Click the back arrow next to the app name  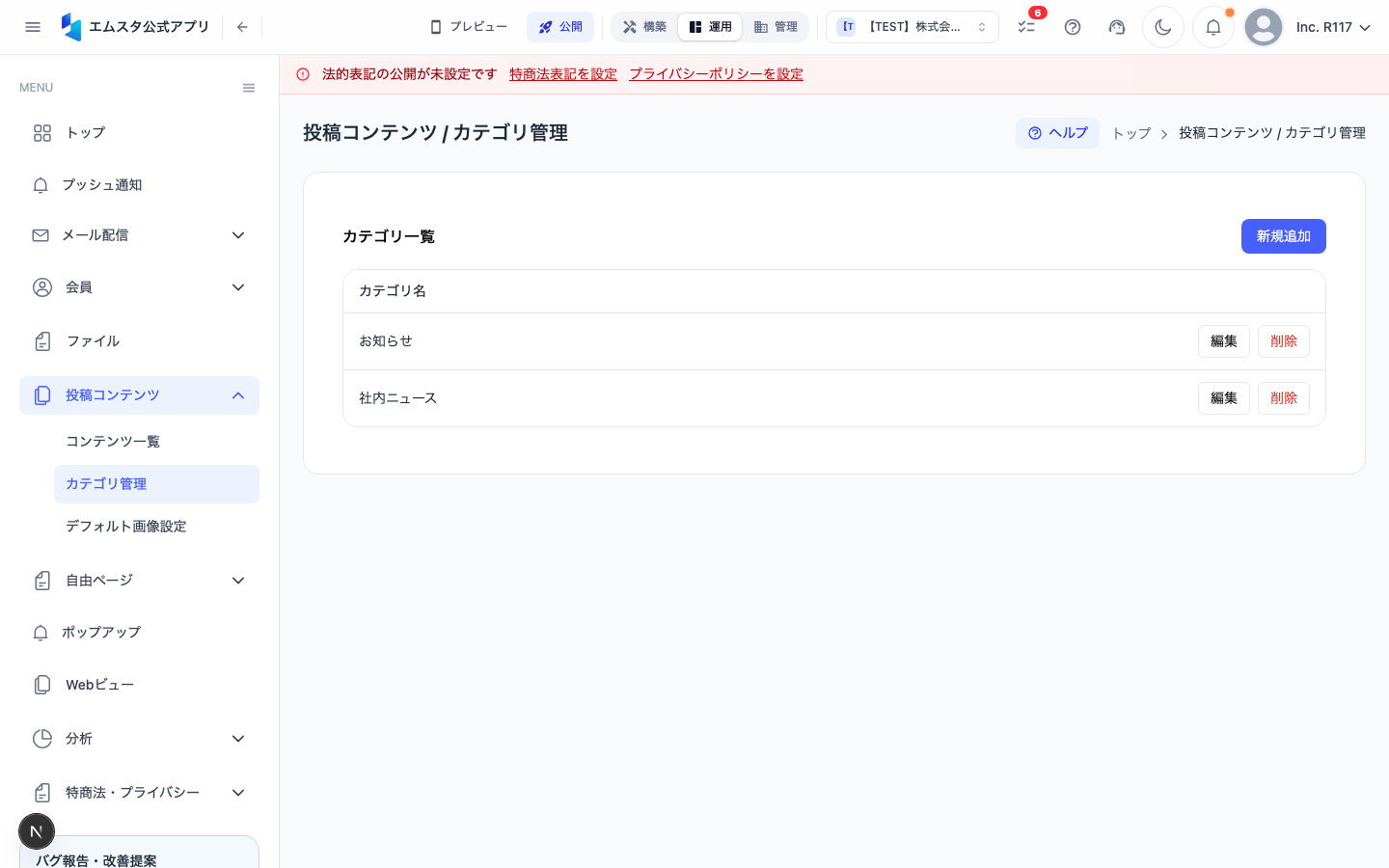(242, 27)
